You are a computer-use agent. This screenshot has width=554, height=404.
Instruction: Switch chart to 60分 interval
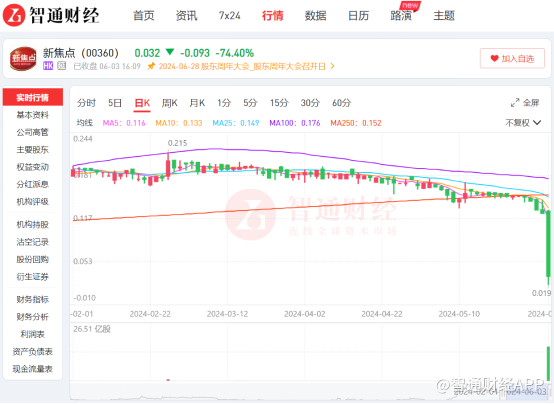tap(342, 103)
